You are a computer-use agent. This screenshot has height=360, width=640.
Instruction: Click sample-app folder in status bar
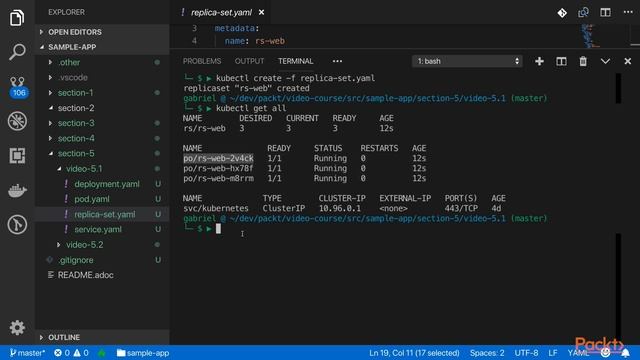point(142,353)
